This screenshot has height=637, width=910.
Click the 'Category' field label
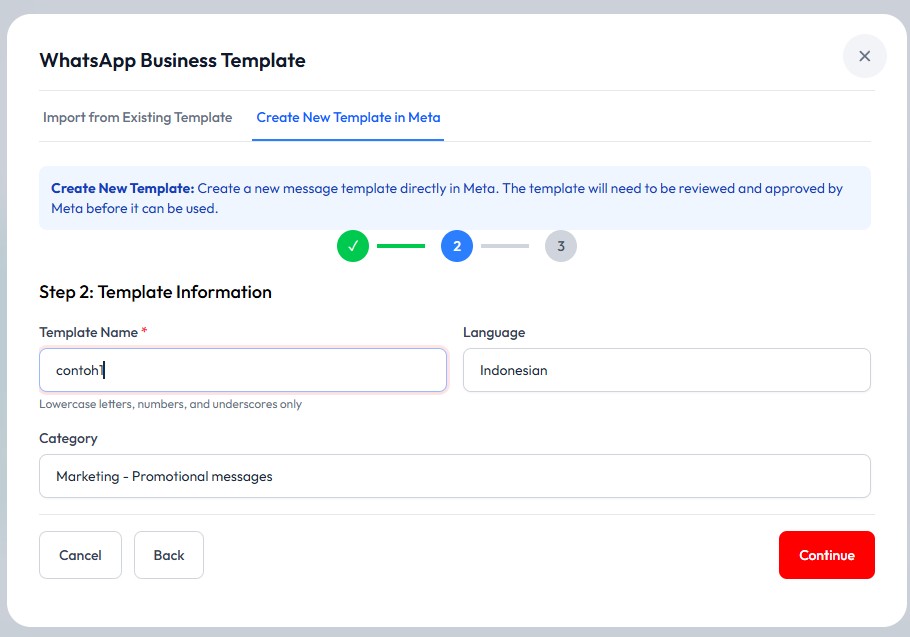click(68, 439)
